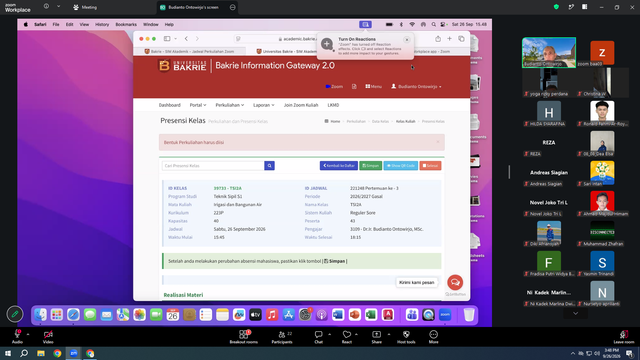Click the Zoom camera link in header
The height and width of the screenshot is (360, 640).
(x=334, y=87)
